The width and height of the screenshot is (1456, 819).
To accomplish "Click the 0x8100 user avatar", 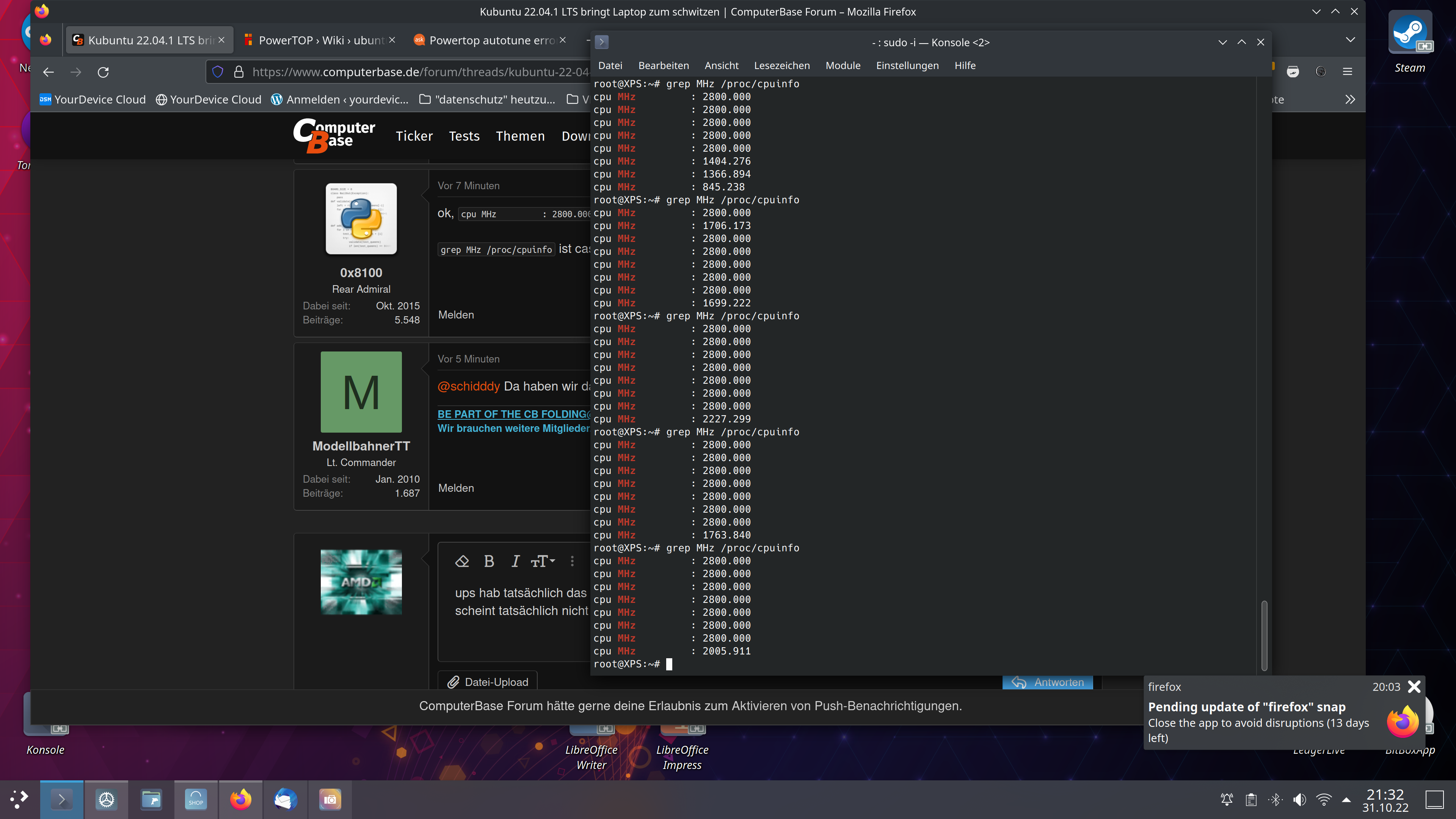I will coord(361,219).
